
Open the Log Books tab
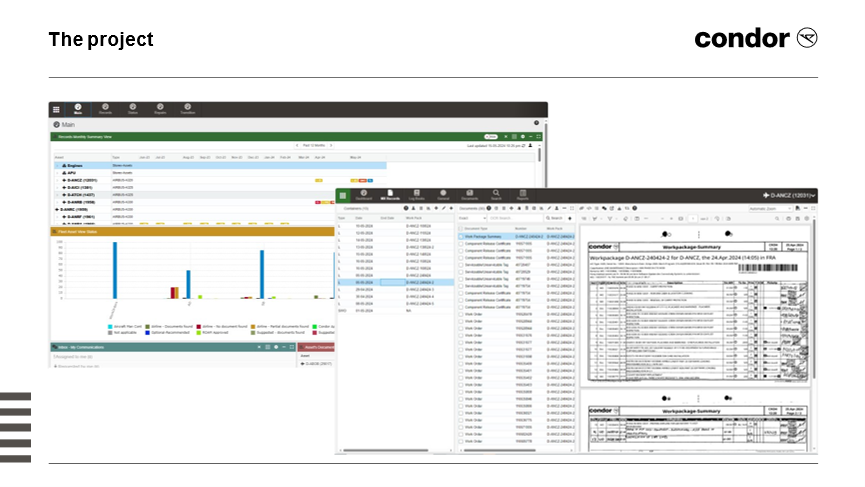[417, 195]
